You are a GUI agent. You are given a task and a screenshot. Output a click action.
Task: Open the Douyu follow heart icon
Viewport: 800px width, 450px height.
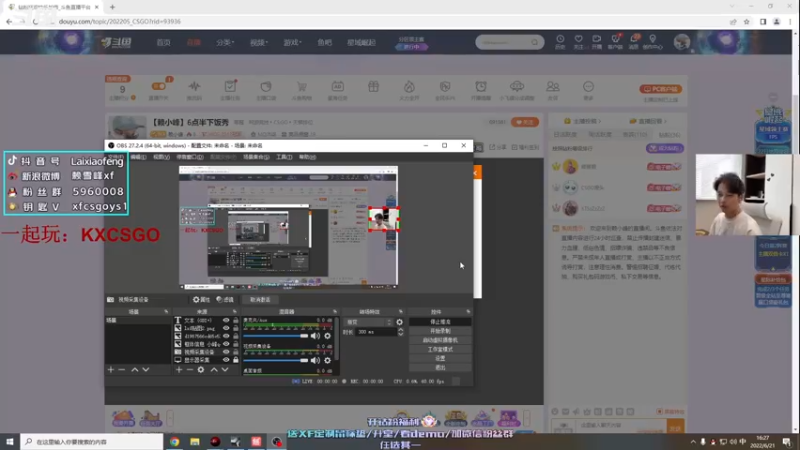578,41
